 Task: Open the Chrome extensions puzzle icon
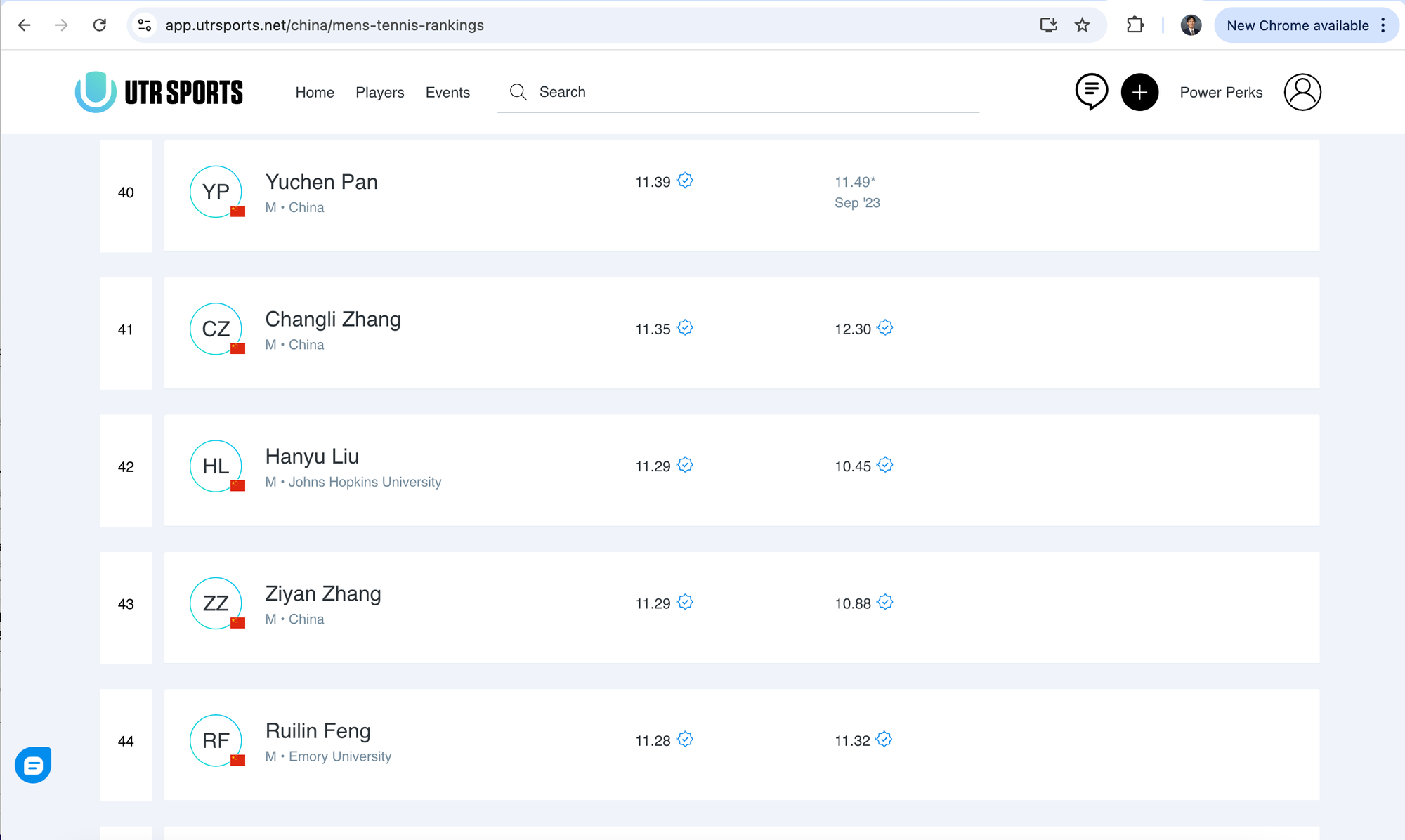click(1135, 25)
